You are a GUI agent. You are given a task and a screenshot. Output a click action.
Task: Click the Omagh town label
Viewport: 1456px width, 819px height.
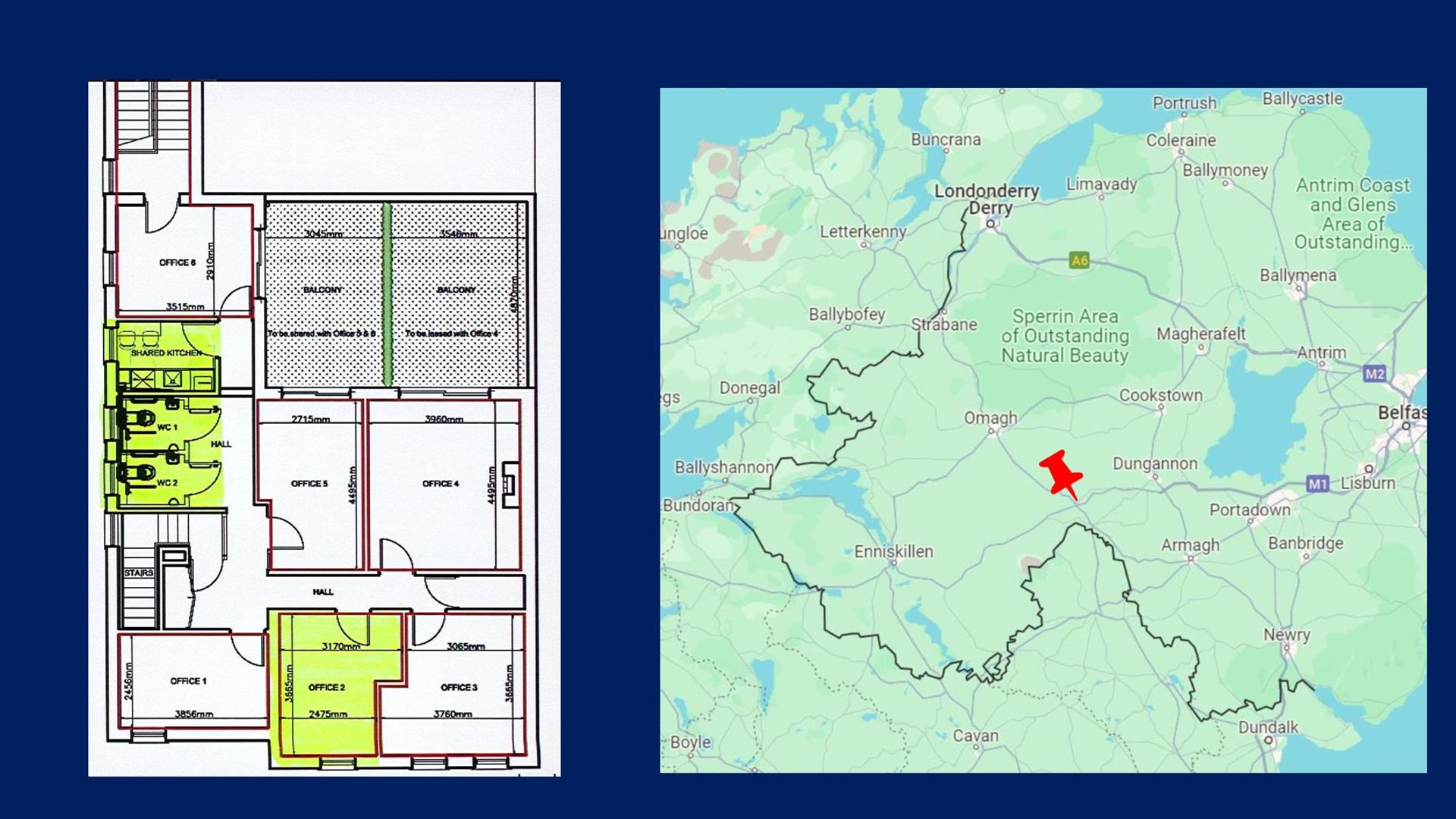(990, 418)
